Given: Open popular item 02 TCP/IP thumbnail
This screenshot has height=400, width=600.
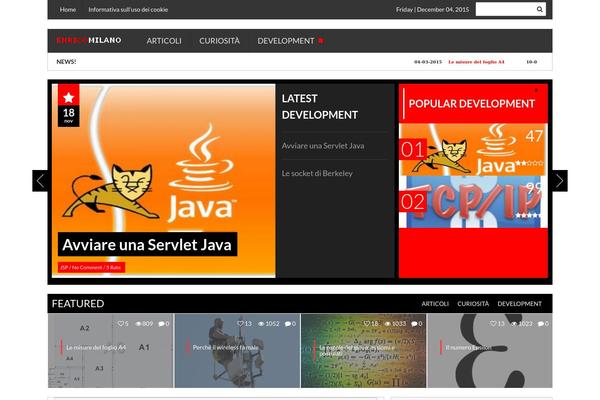Looking at the screenshot, I should pyautogui.click(x=473, y=202).
